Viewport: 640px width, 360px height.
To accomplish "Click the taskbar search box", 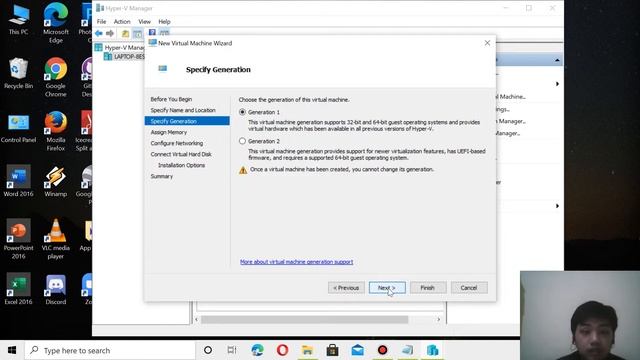I will pyautogui.click(x=110, y=350).
